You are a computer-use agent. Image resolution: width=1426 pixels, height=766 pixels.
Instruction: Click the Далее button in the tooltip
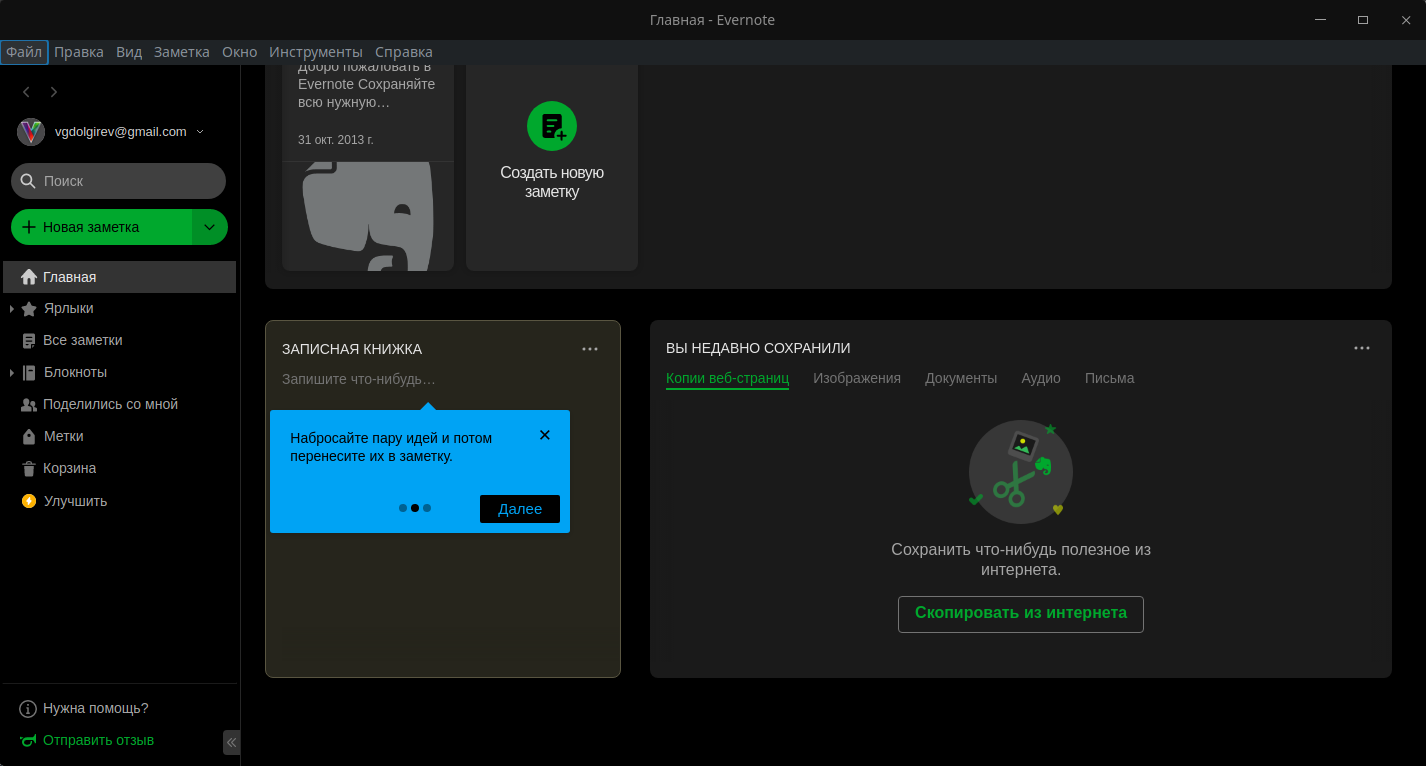click(x=520, y=509)
